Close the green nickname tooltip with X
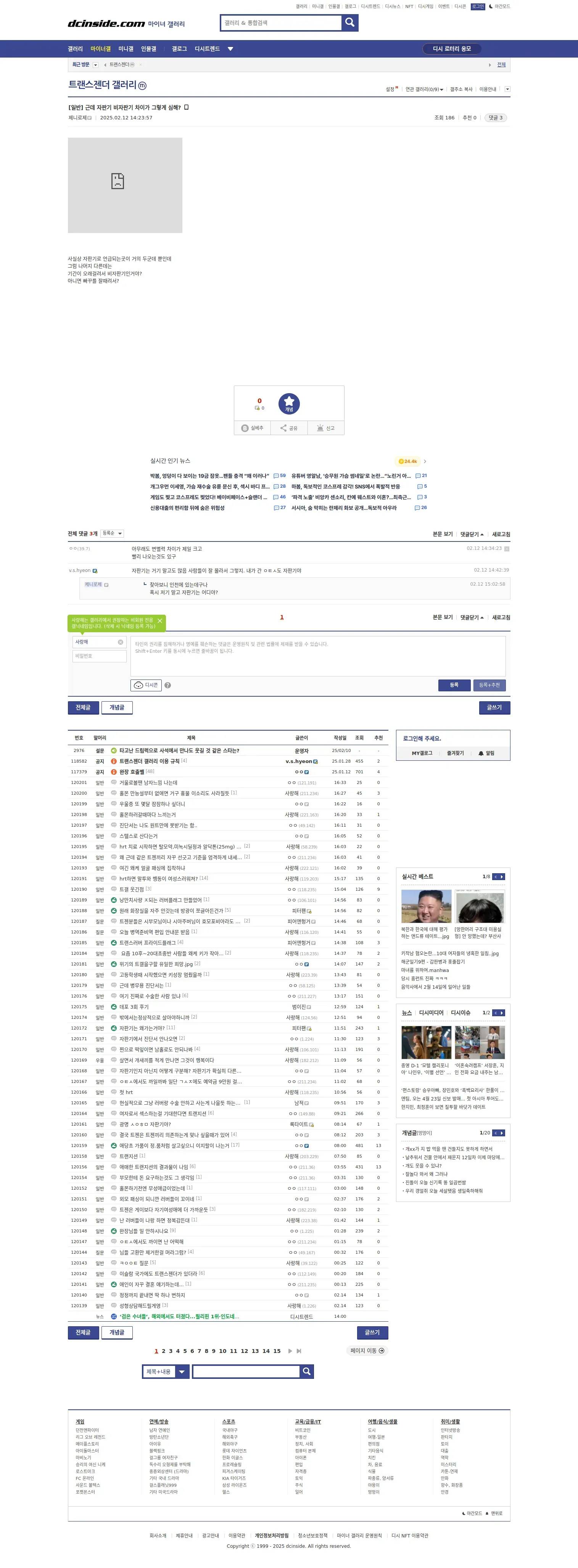Image resolution: width=578 pixels, height=1568 pixels. coord(159,621)
